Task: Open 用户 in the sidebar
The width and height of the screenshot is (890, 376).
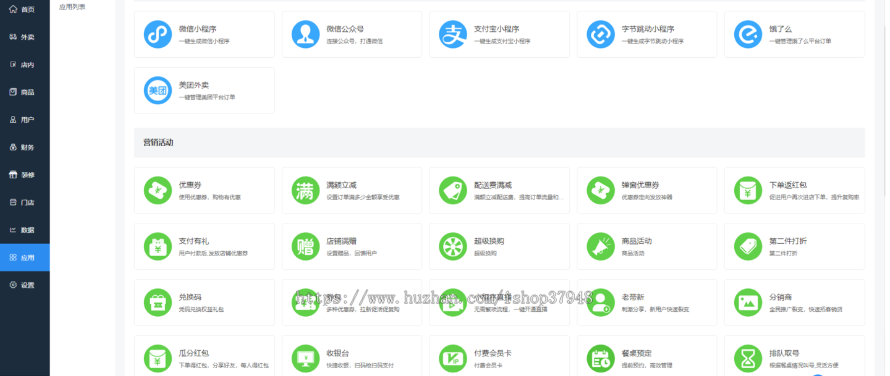Action: tap(24, 120)
